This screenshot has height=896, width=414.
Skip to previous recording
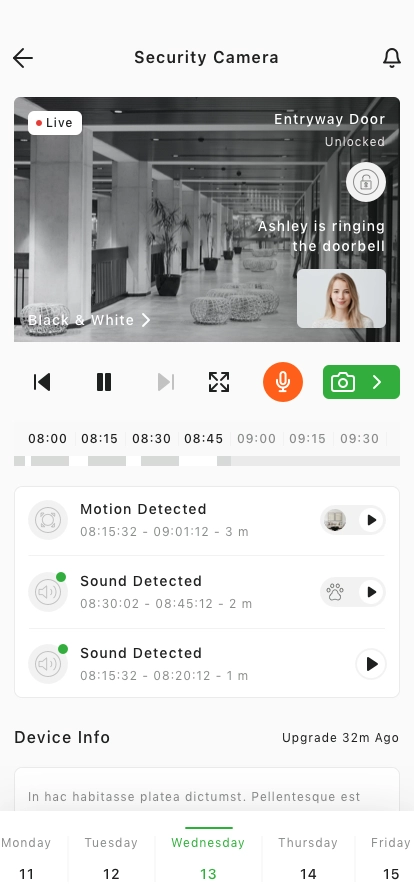point(42,382)
